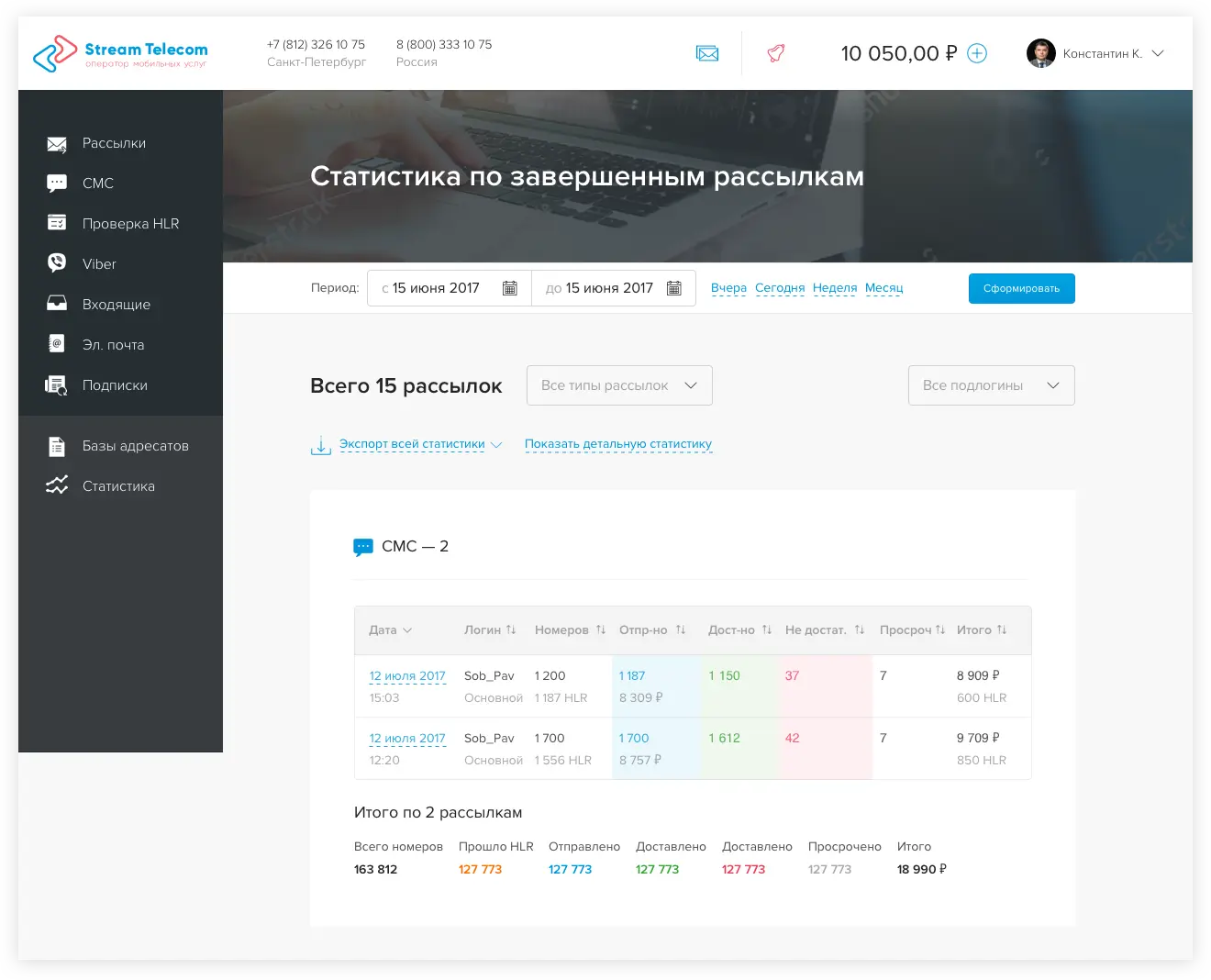Set period to Неделя
Screen dimensions: 1211x980
click(835, 288)
